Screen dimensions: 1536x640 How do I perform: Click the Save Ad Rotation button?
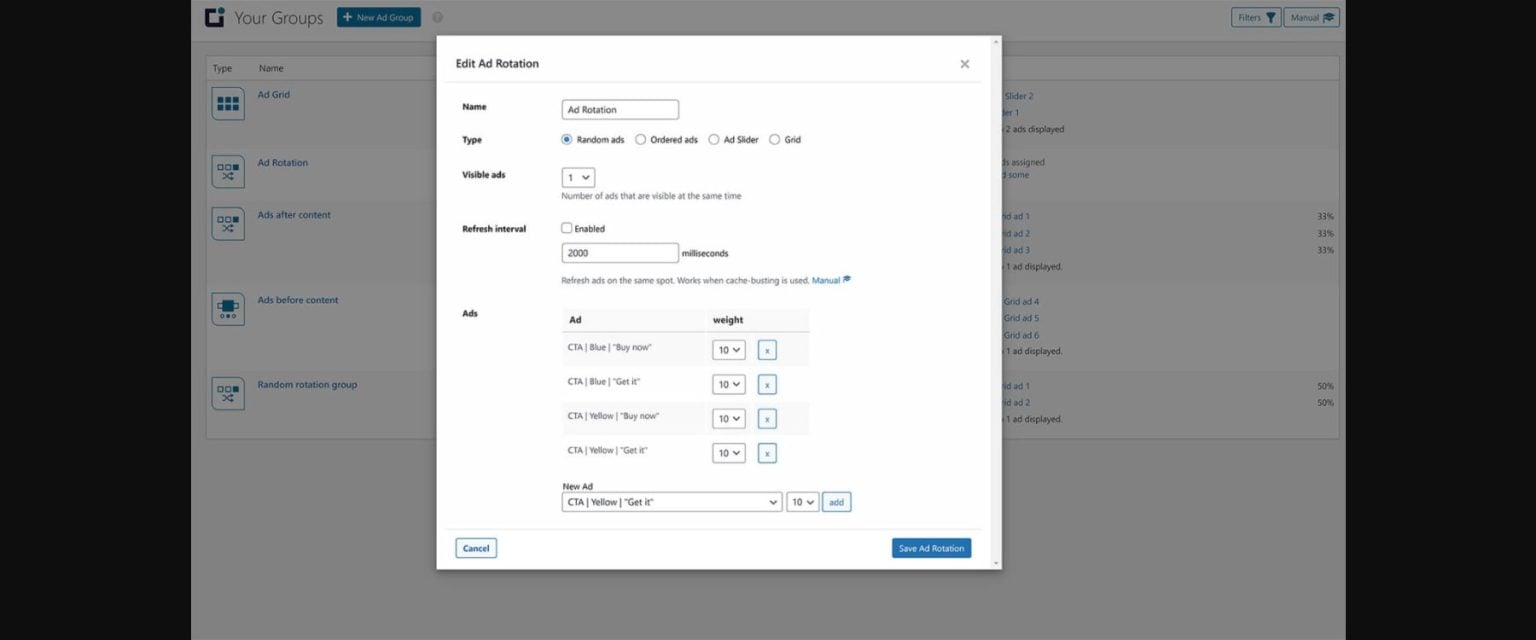pos(930,548)
